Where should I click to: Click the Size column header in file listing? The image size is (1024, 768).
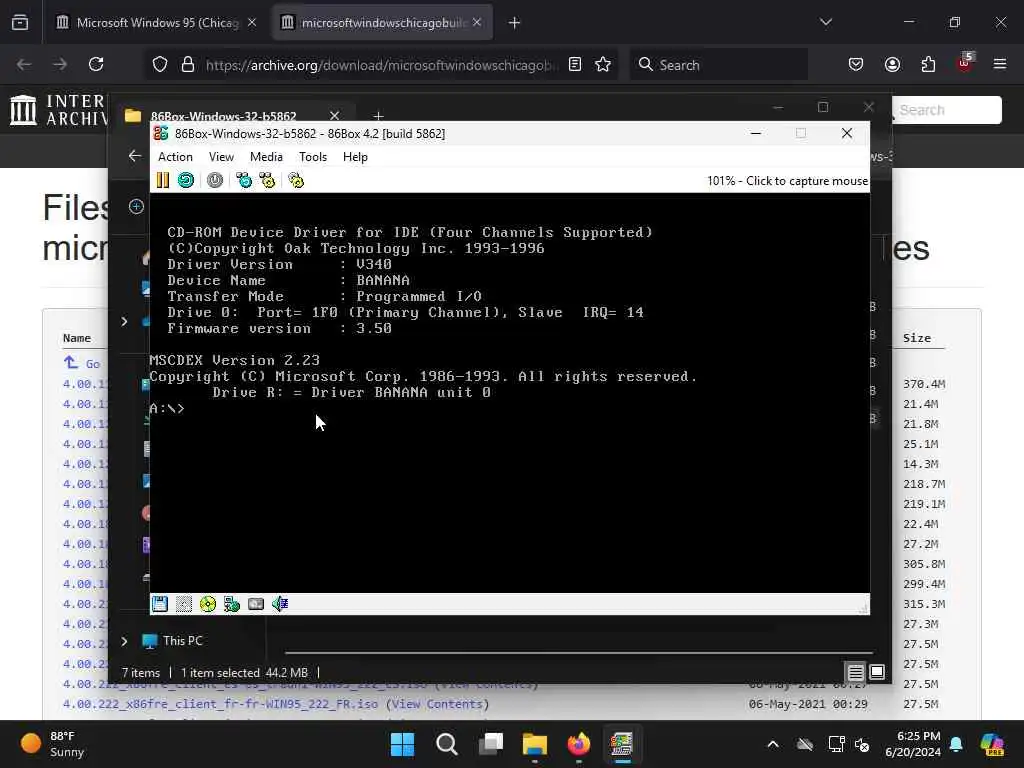[917, 338]
